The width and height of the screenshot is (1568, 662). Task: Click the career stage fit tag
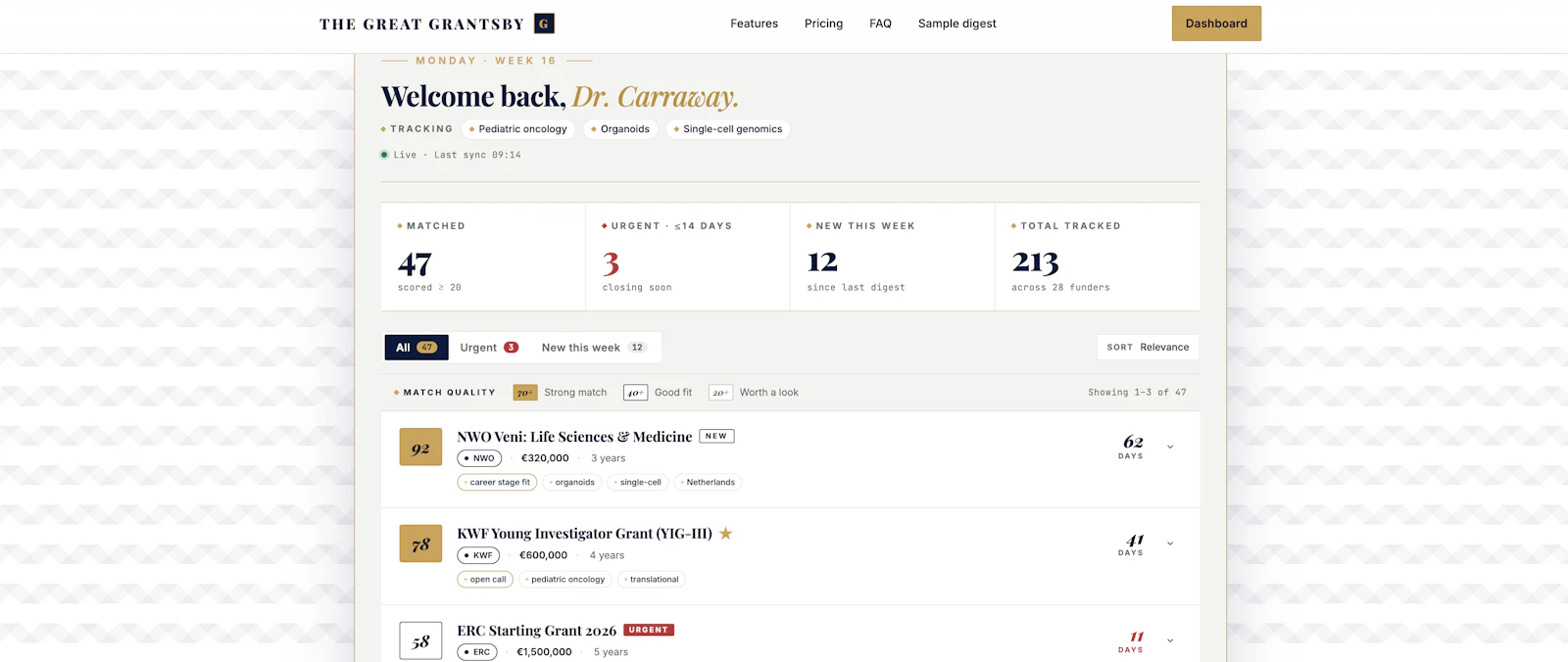click(496, 482)
